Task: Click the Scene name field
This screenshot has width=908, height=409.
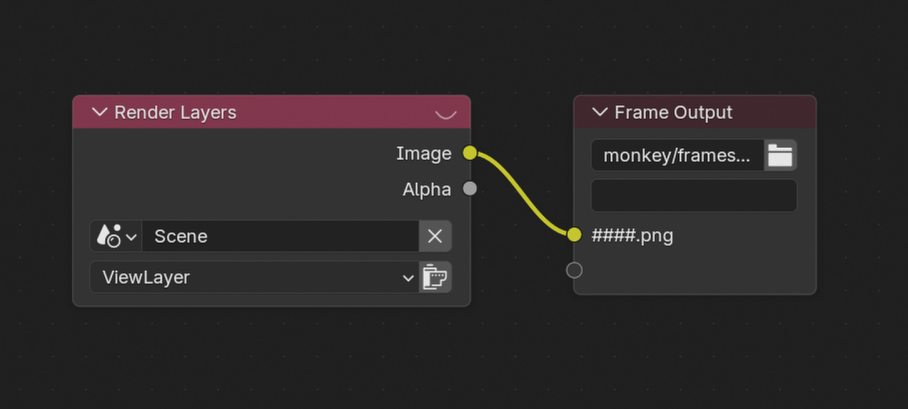Action: coord(280,237)
